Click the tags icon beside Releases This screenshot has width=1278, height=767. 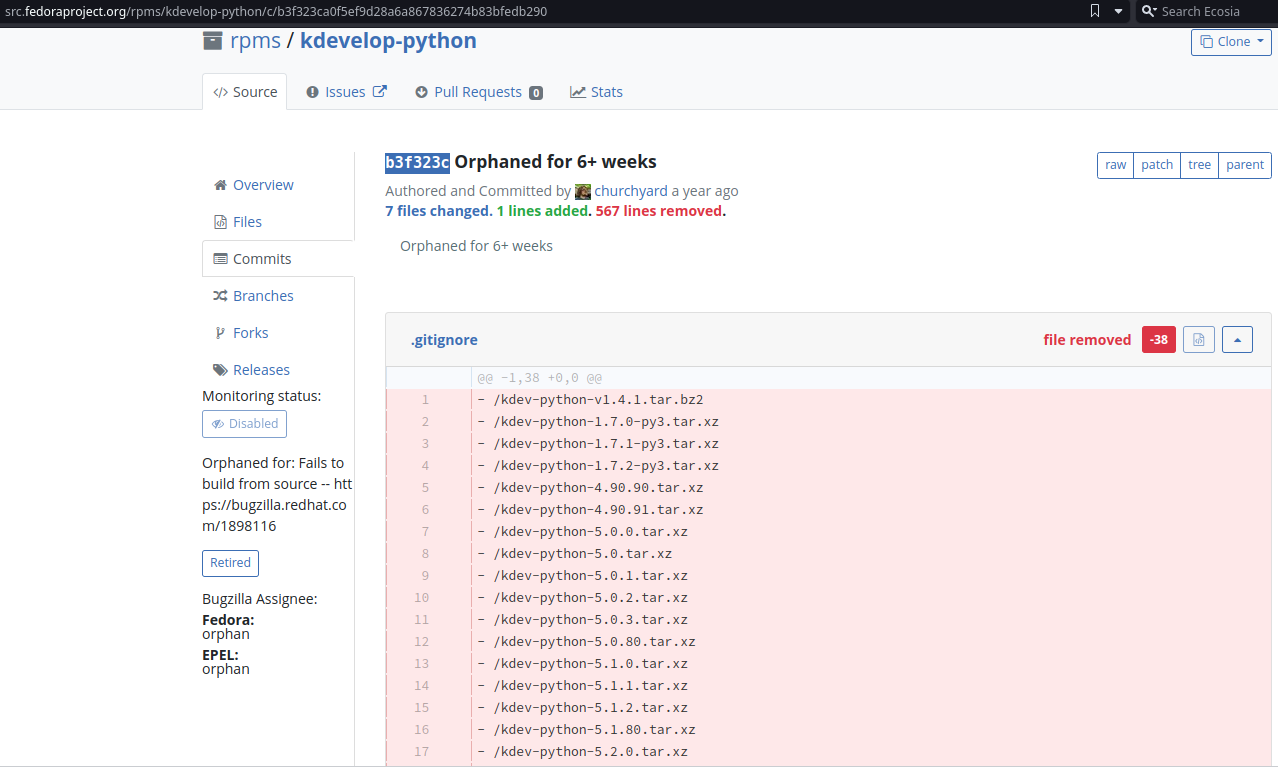(x=220, y=370)
